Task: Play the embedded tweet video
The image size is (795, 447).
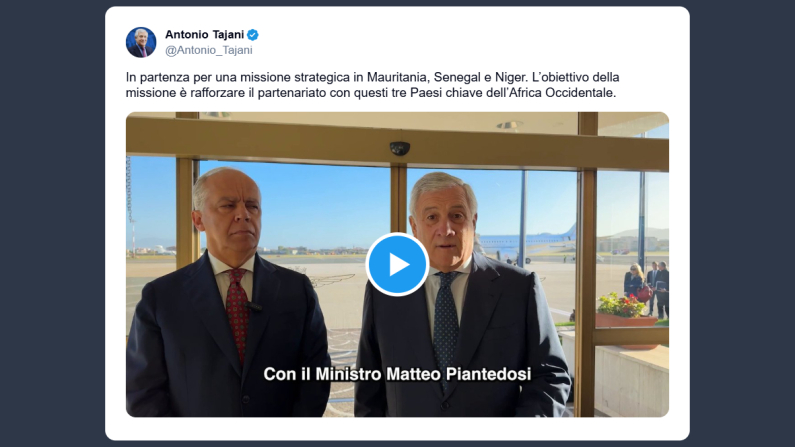Action: (x=397, y=265)
